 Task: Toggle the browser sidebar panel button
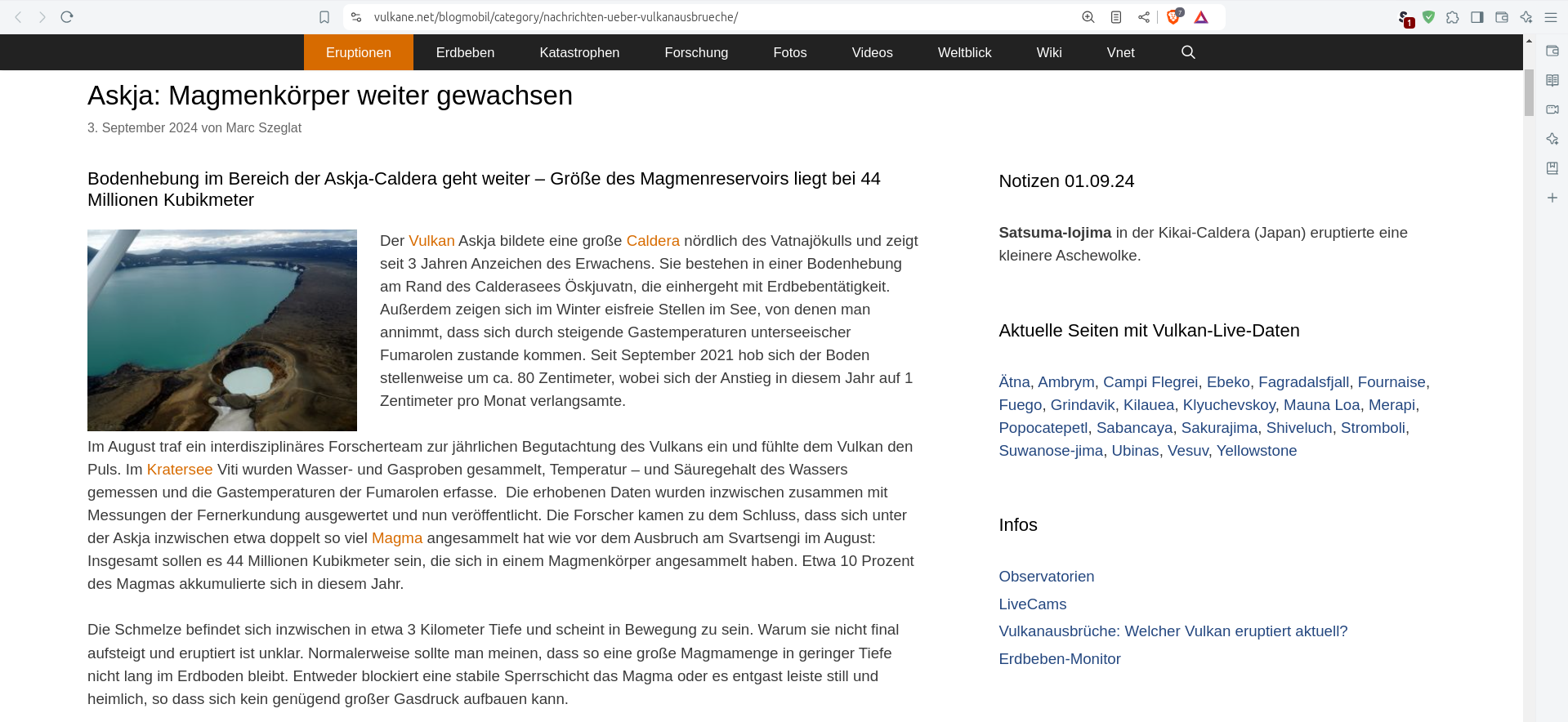[x=1477, y=17]
